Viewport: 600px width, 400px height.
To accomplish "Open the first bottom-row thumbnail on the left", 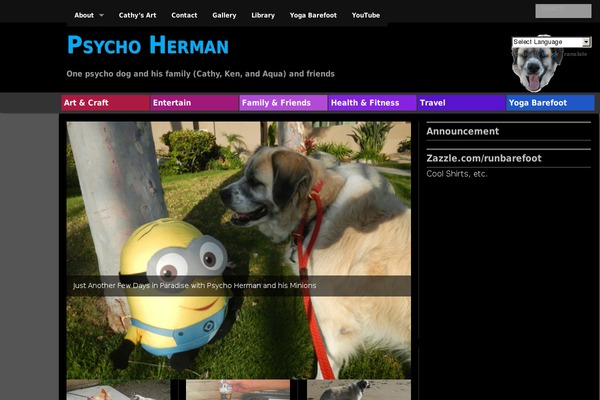I will pos(118,390).
